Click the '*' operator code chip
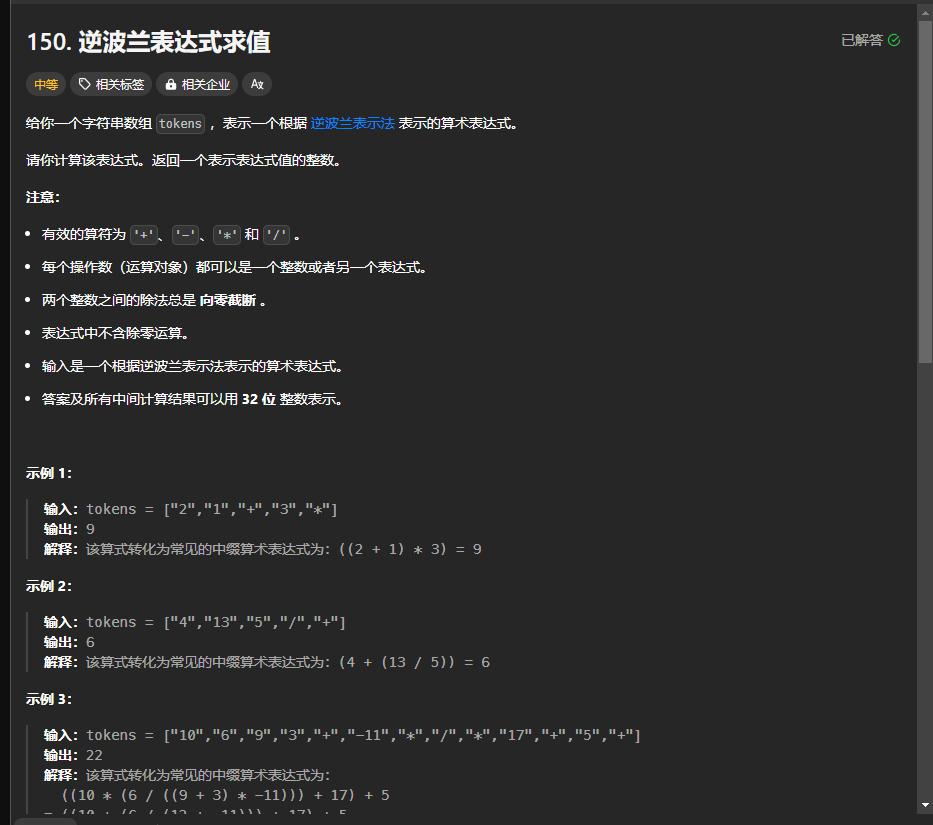Screen dimensions: 933x825 point(227,235)
